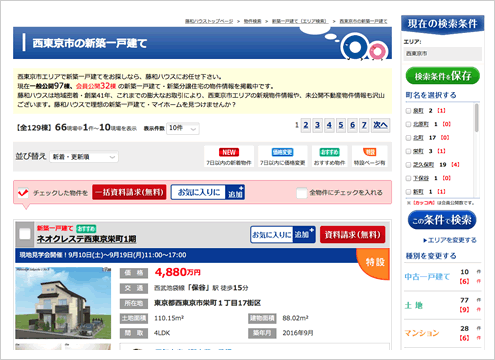Open the 並び替え 新着・更新順 dropdown
This screenshot has height=360, width=495.
pos(84,157)
